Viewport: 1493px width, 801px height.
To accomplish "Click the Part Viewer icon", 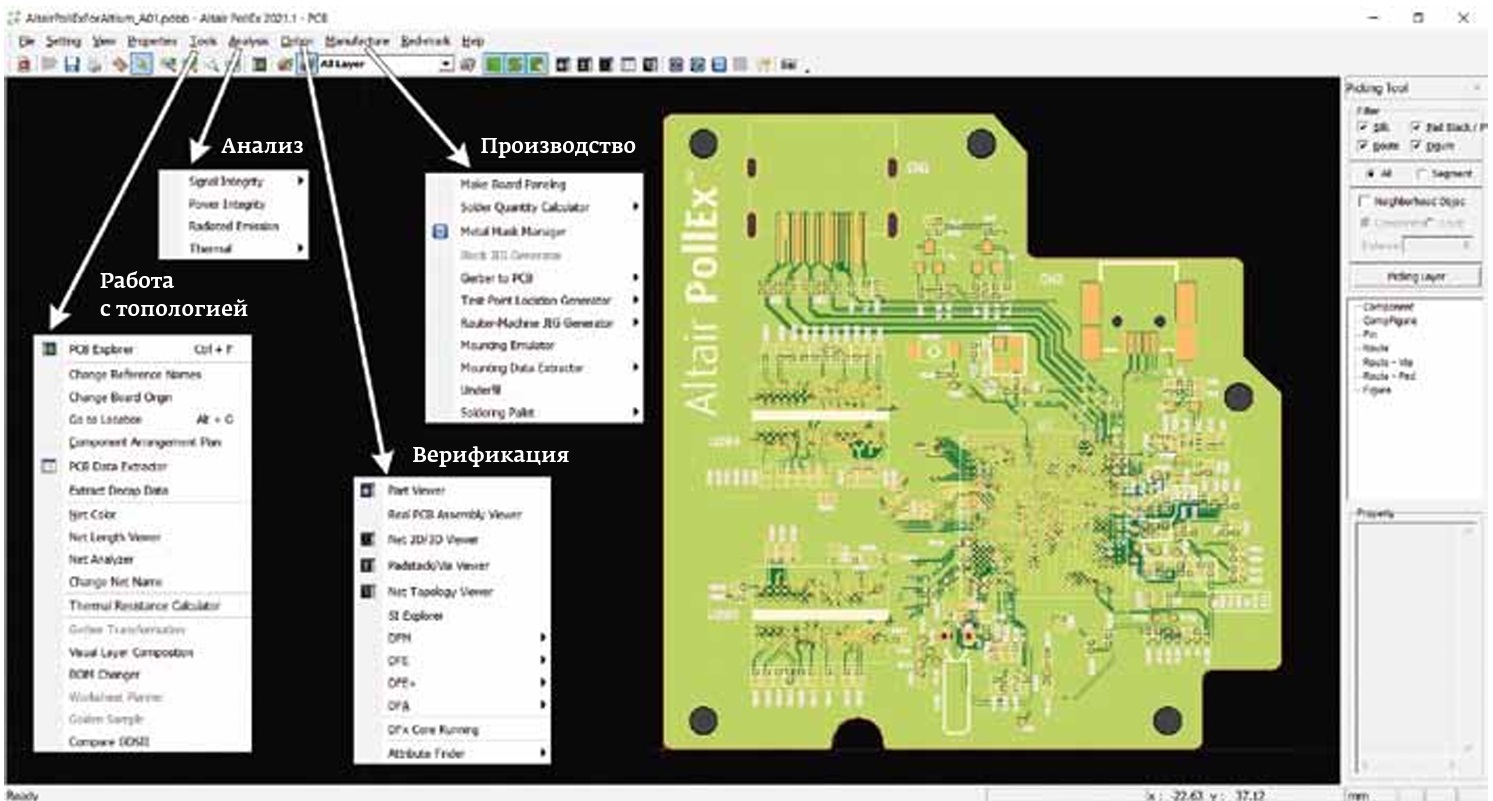I will [x=367, y=491].
